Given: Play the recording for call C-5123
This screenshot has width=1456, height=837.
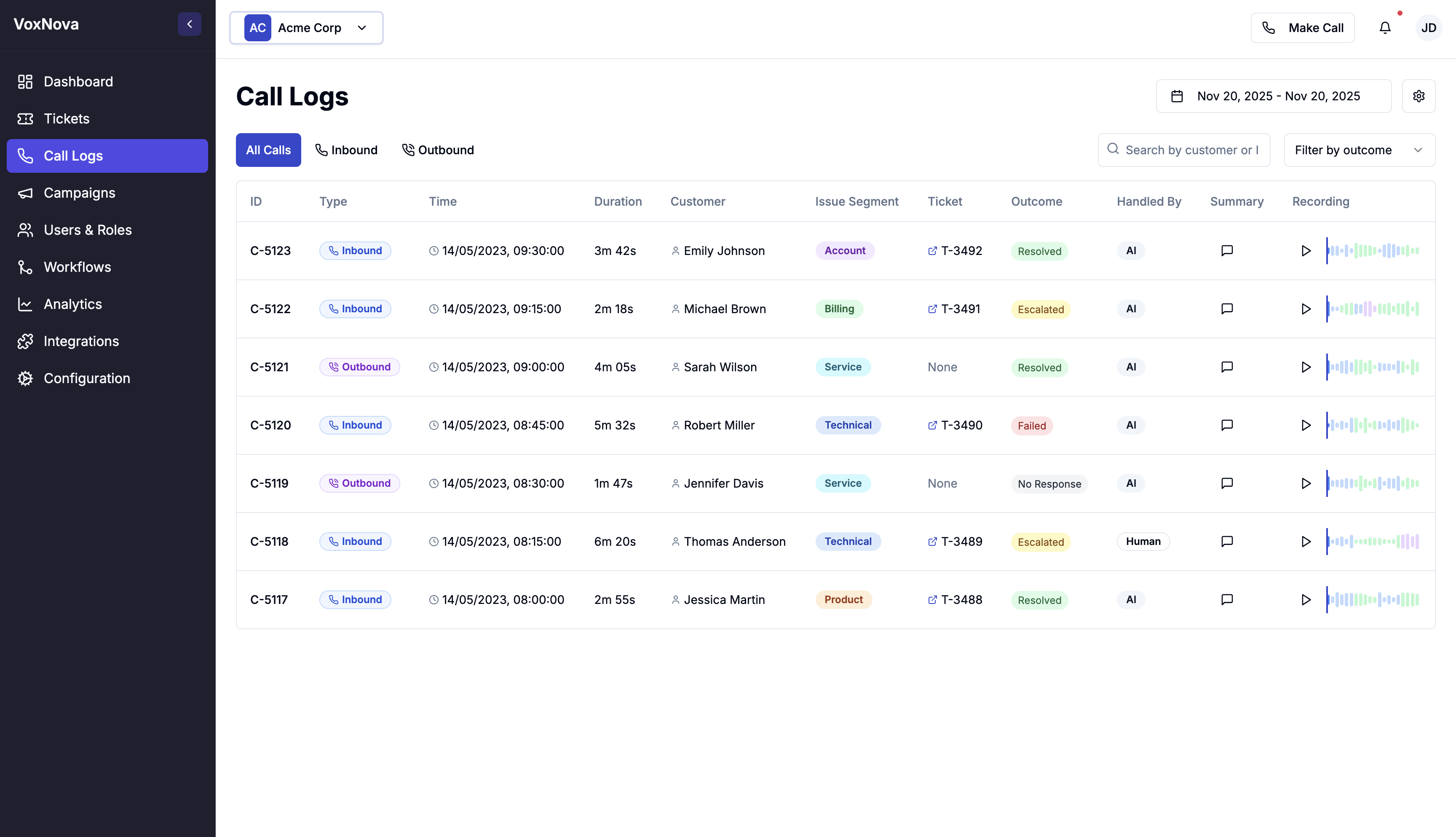Looking at the screenshot, I should (1306, 250).
